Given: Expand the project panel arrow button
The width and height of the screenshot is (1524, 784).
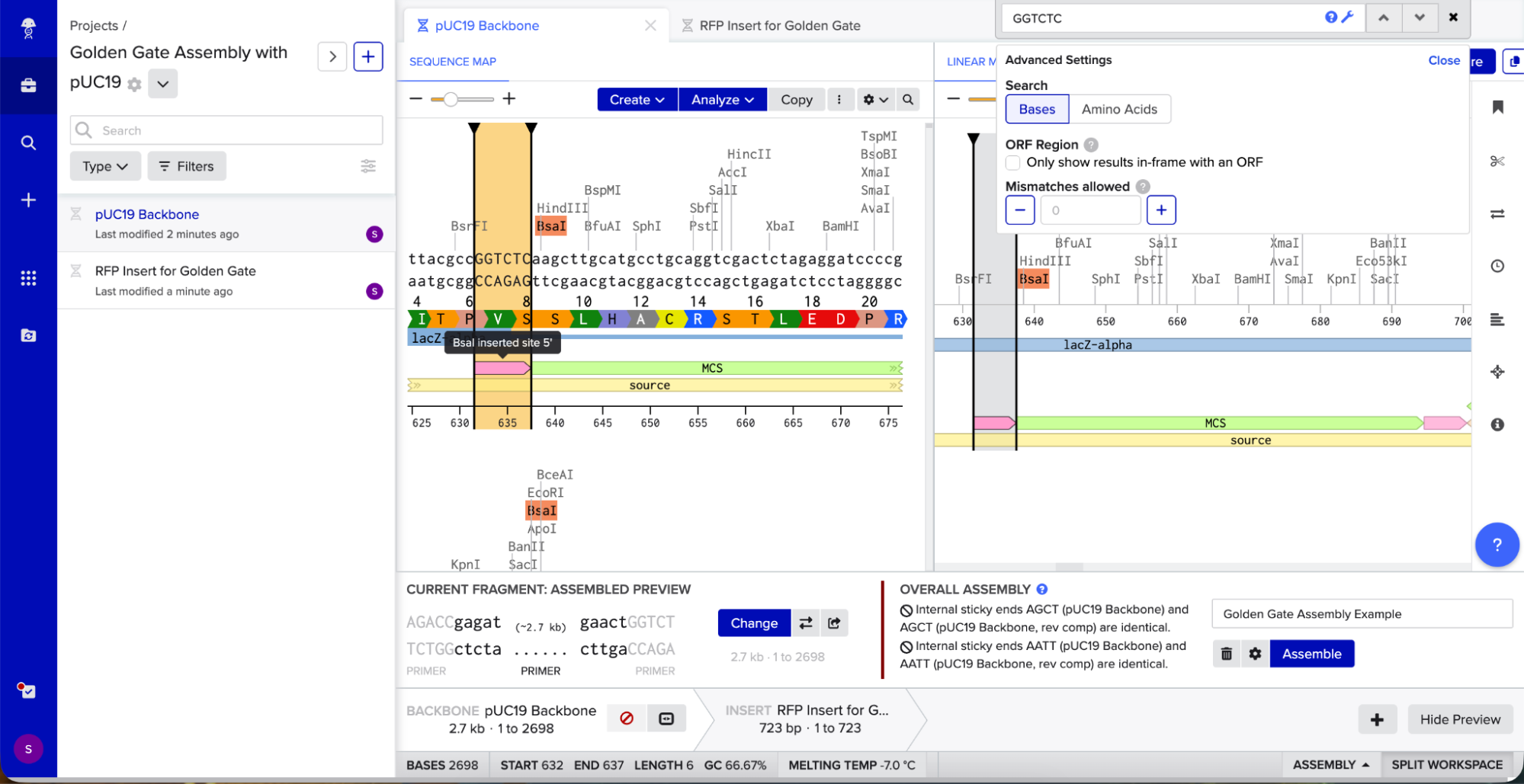Looking at the screenshot, I should 332,56.
